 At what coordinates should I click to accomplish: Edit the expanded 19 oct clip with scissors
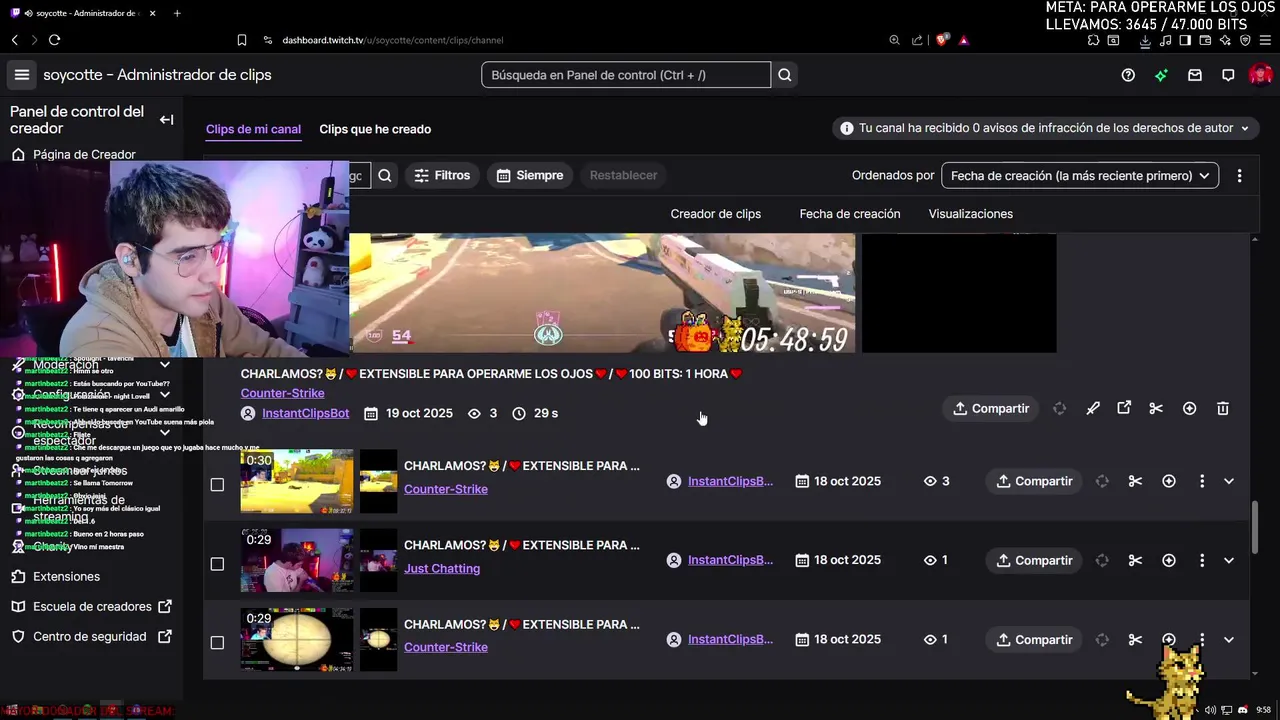tap(1156, 408)
